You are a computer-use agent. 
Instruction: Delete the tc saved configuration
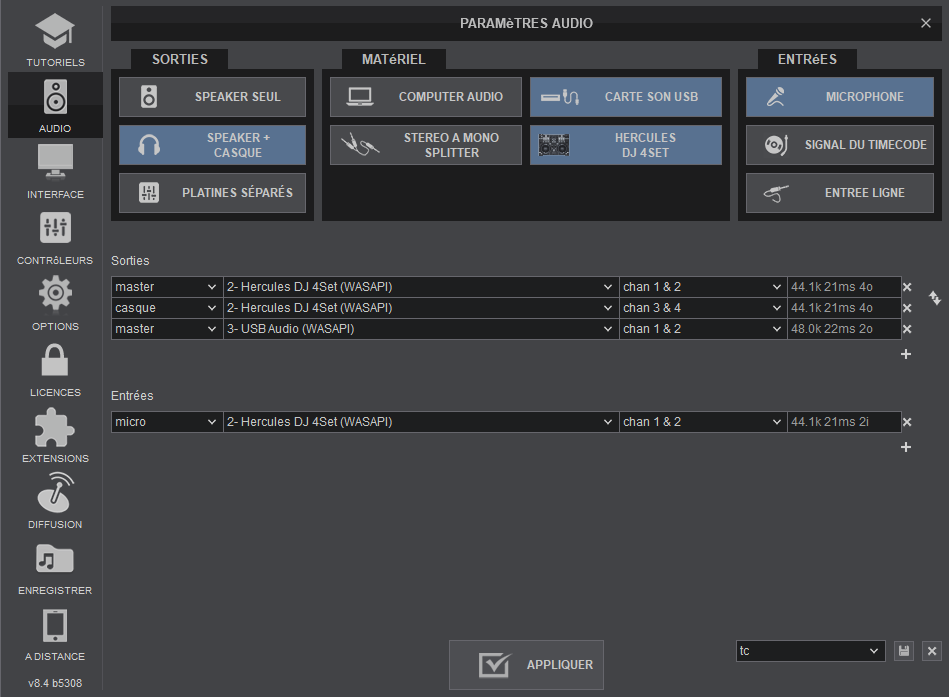(x=932, y=651)
